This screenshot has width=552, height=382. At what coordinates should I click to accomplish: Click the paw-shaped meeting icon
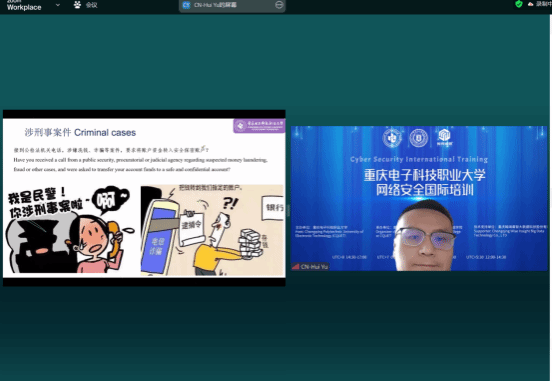point(77,5)
